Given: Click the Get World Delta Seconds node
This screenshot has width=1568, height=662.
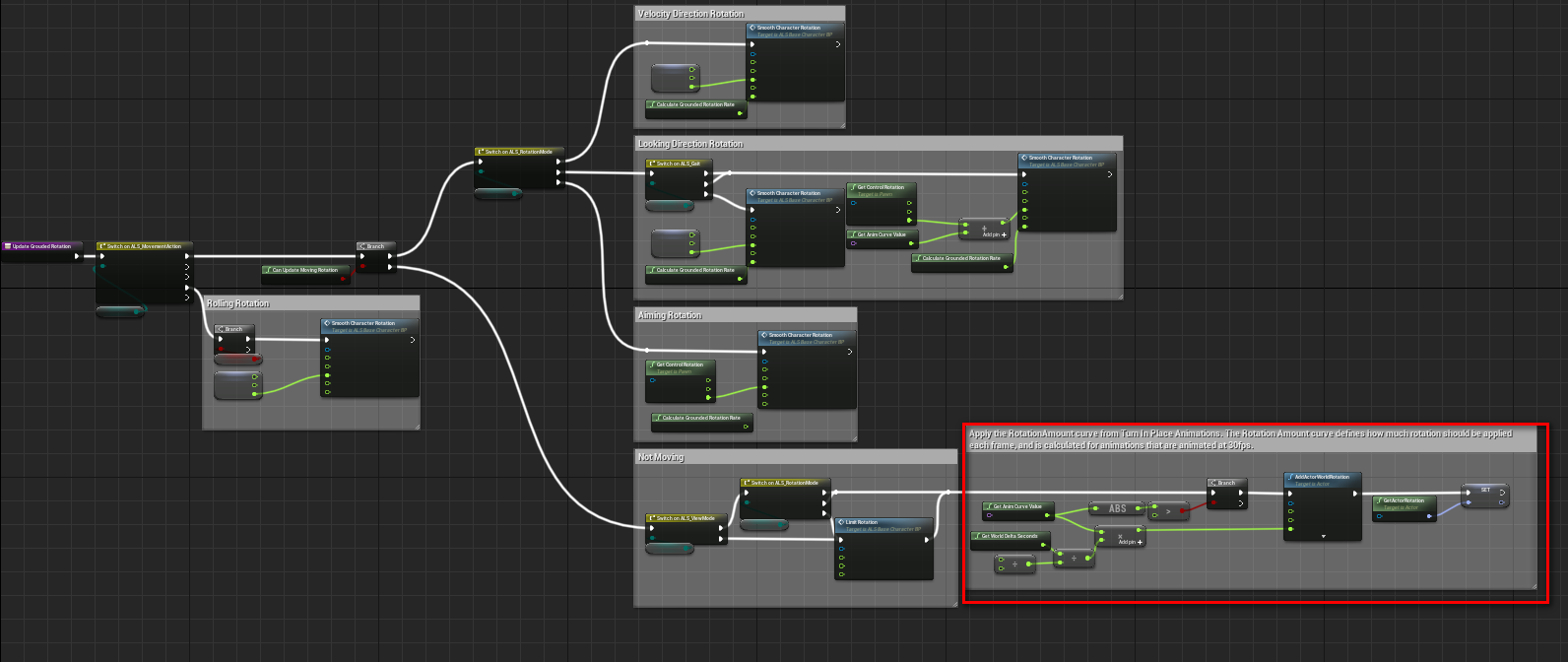Looking at the screenshot, I should click(1010, 536).
